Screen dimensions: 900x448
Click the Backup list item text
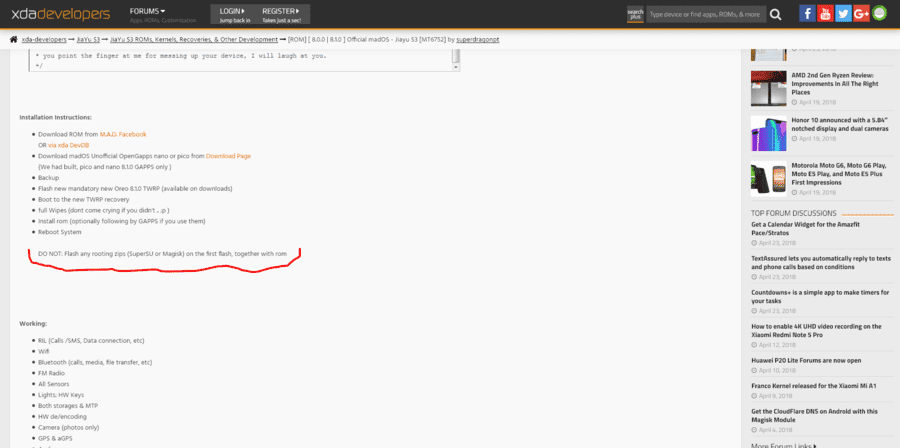pos(49,178)
